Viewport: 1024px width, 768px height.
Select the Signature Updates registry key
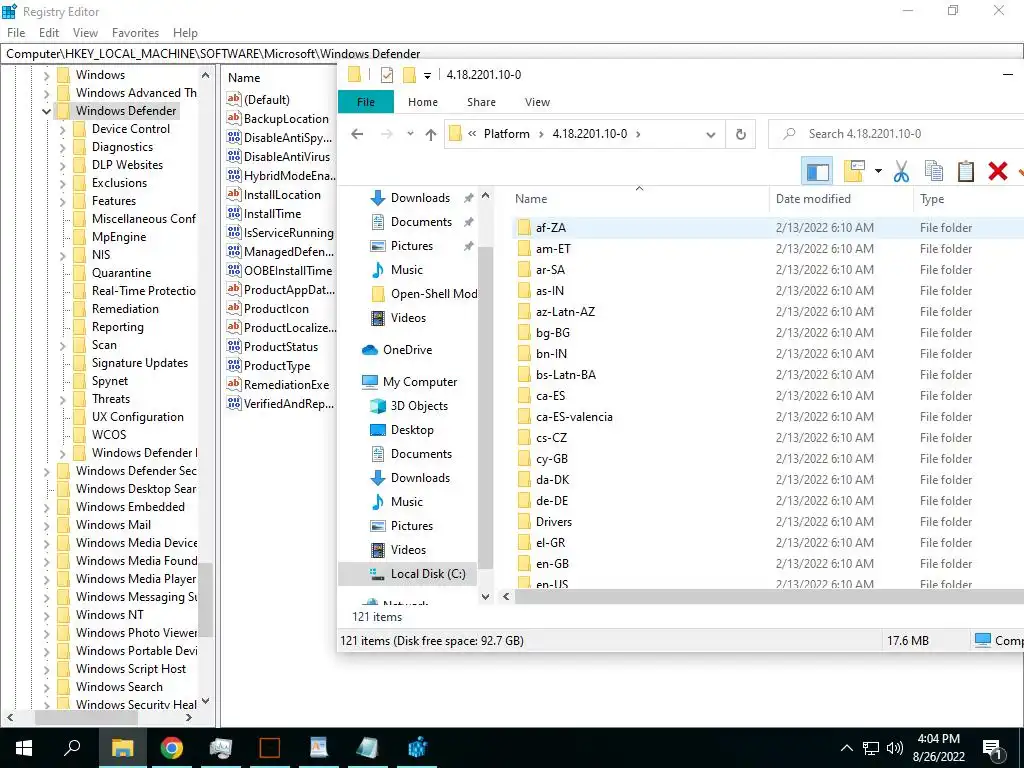click(x=139, y=363)
